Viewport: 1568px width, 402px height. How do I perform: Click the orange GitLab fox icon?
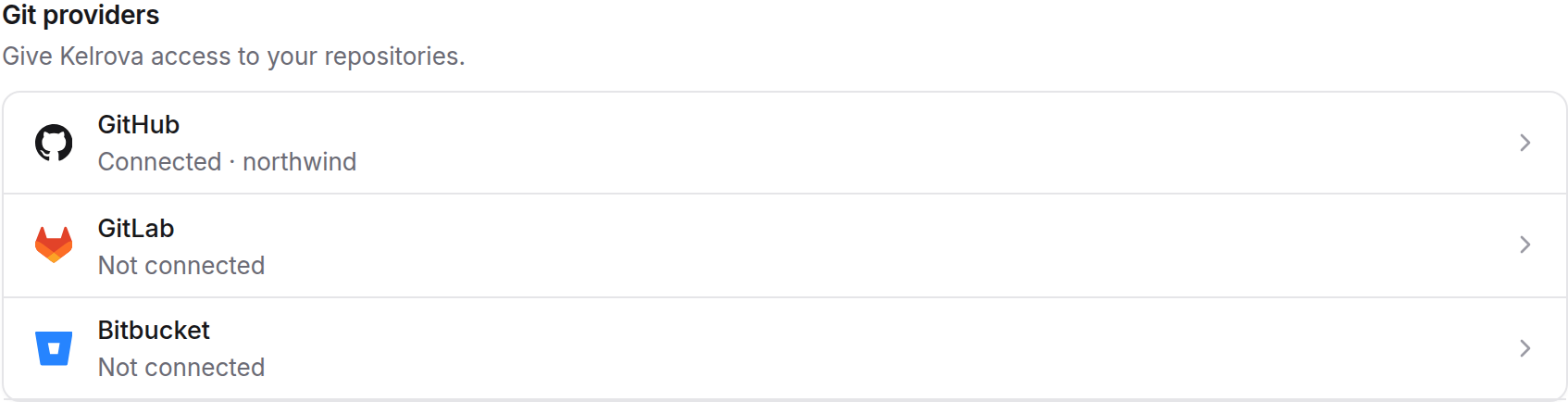[x=54, y=245]
